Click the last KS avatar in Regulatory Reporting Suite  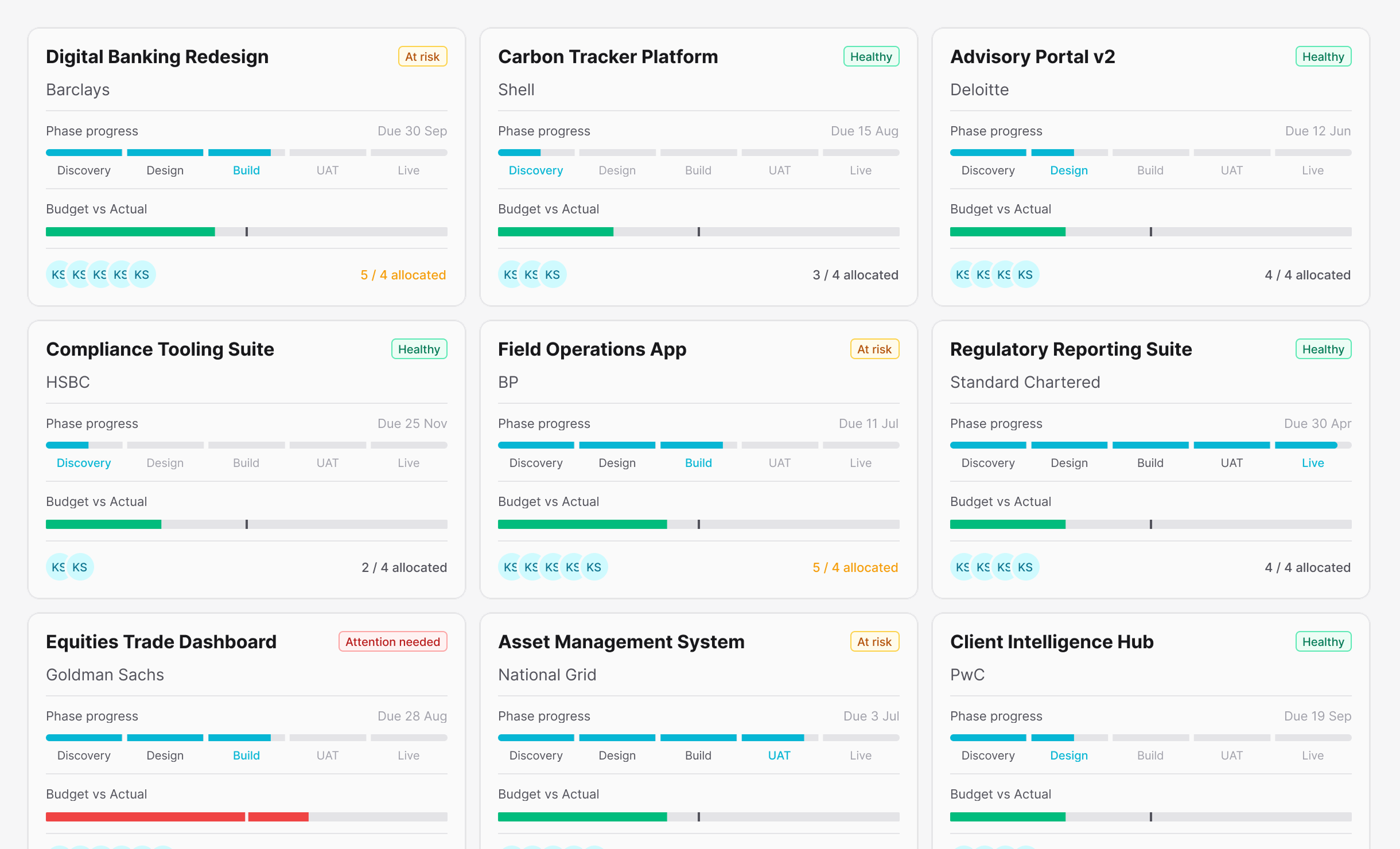[x=1026, y=567]
